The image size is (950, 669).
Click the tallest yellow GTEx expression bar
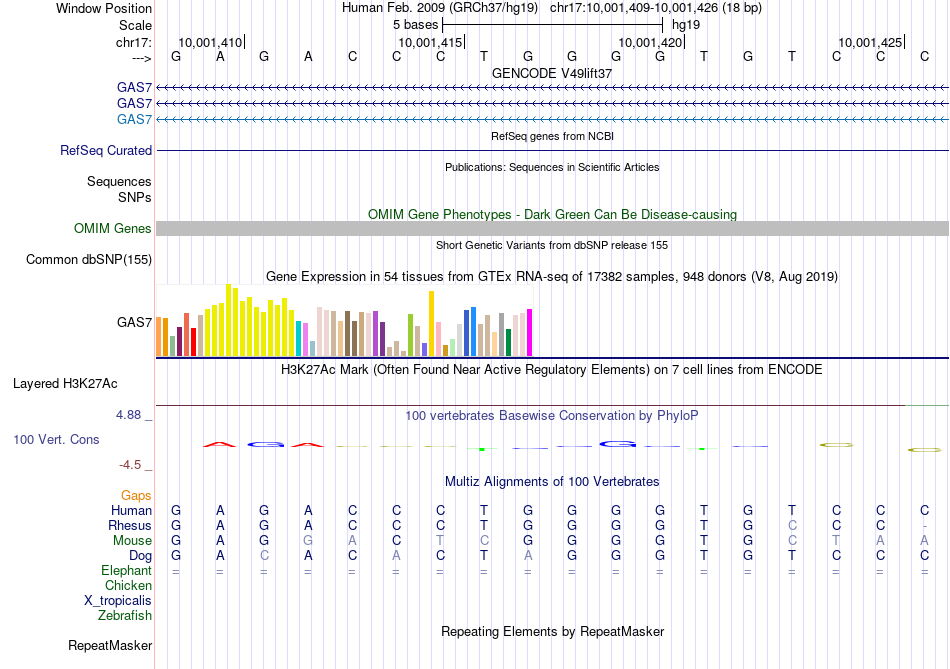[x=228, y=320]
